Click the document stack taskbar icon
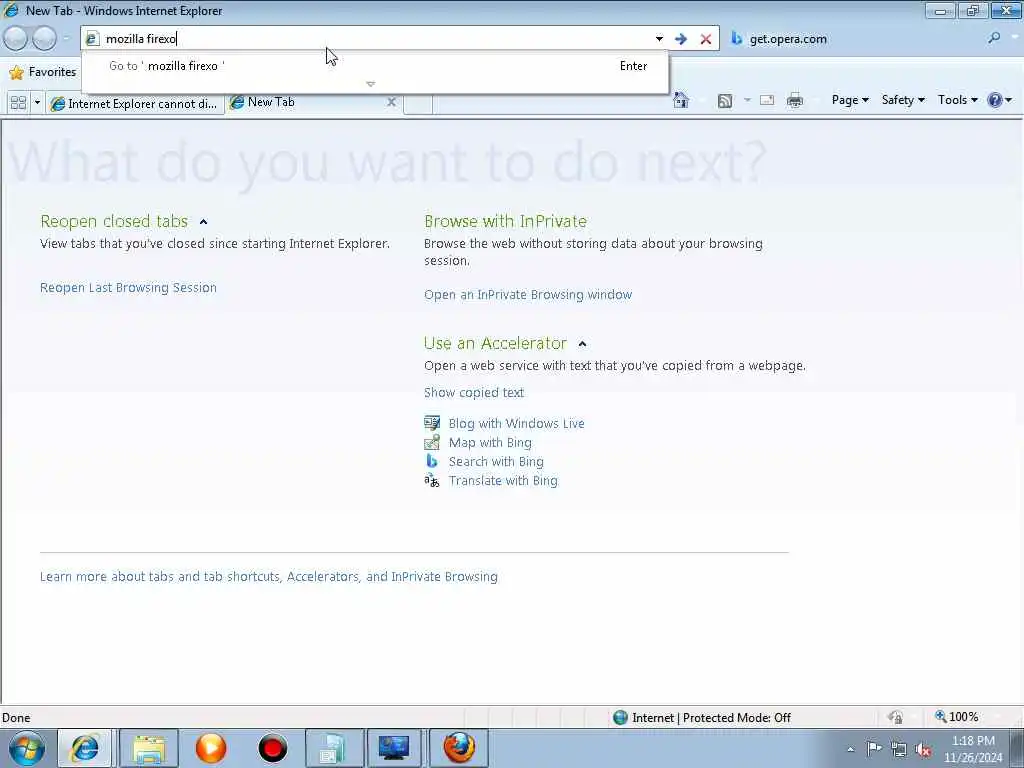Screen dimensions: 1024x768 tap(333, 748)
